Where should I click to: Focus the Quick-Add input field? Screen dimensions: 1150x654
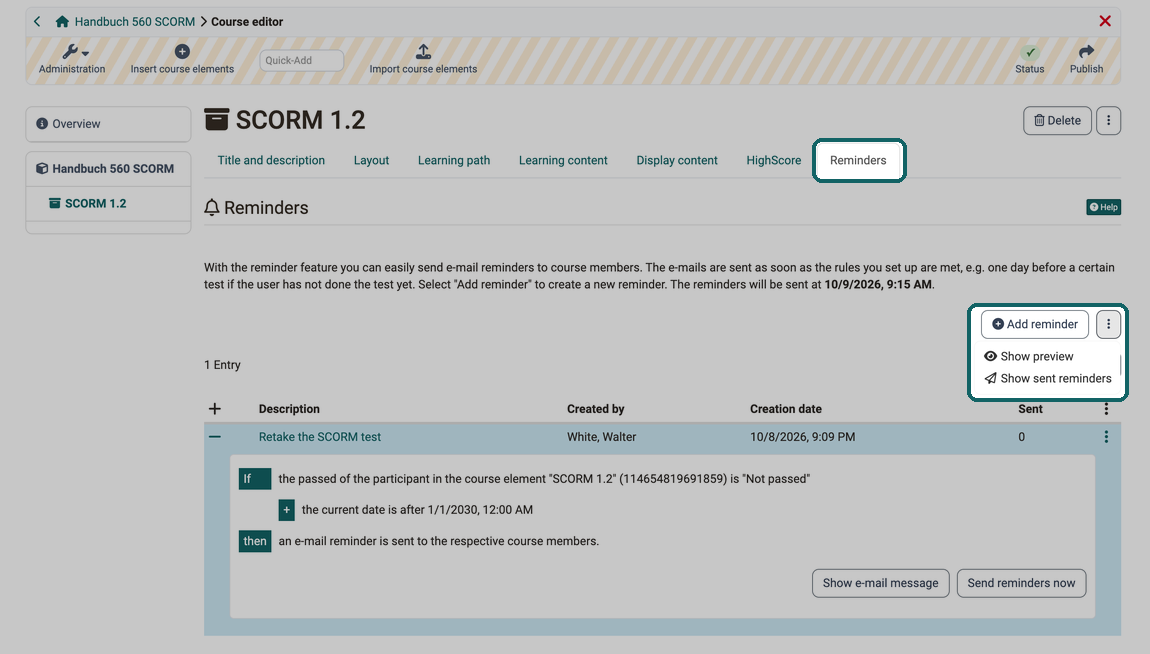(x=301, y=60)
